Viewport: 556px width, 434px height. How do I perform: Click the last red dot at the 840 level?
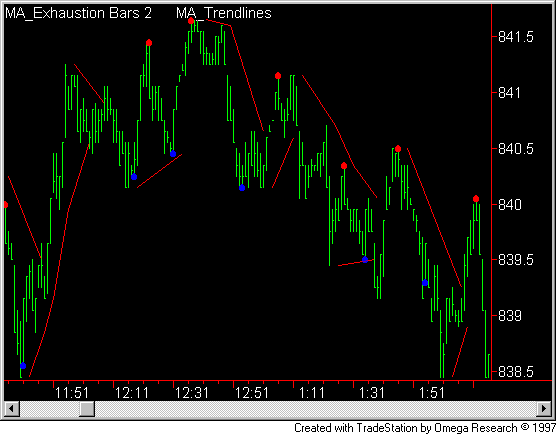tap(476, 199)
